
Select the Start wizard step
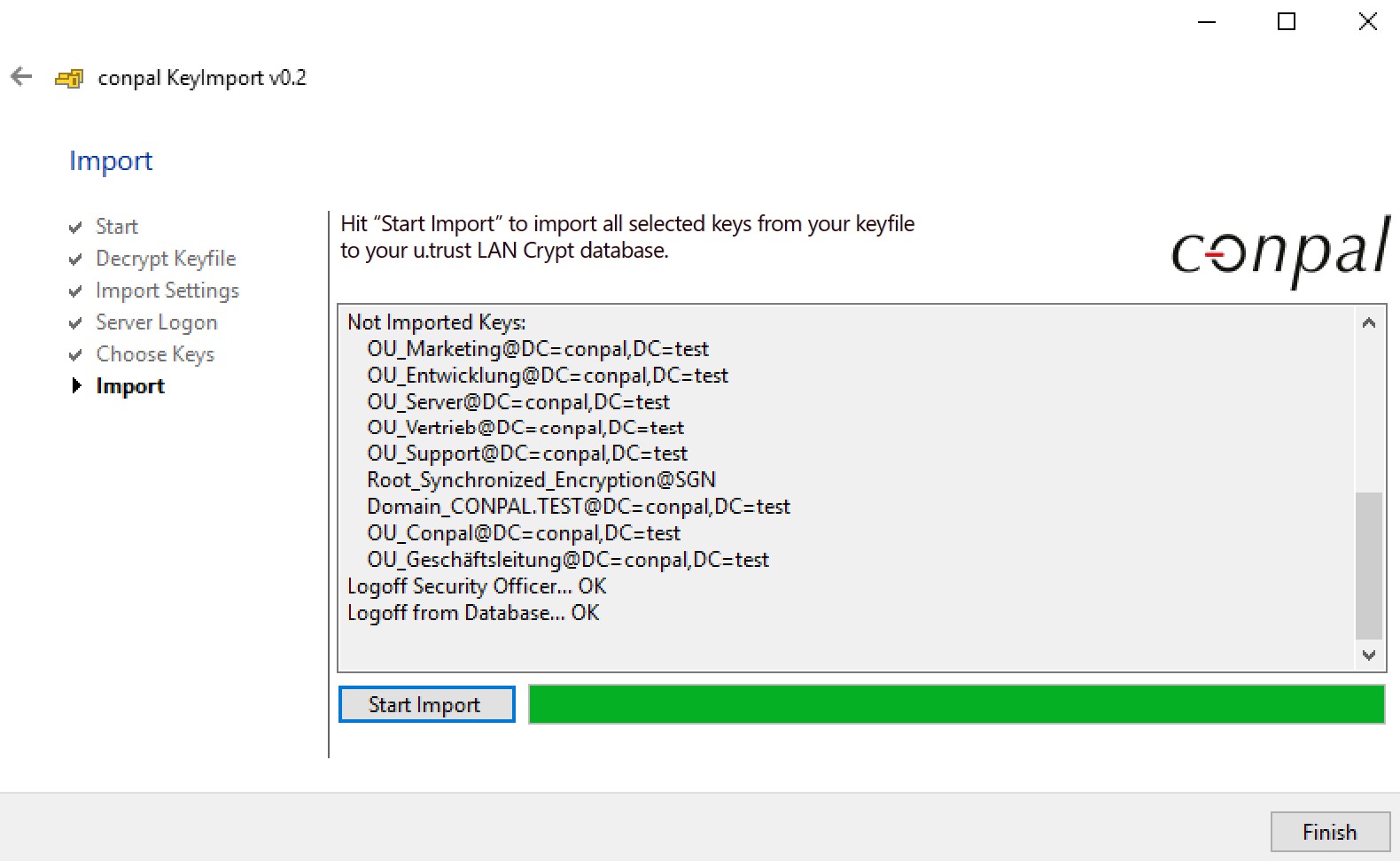click(117, 227)
